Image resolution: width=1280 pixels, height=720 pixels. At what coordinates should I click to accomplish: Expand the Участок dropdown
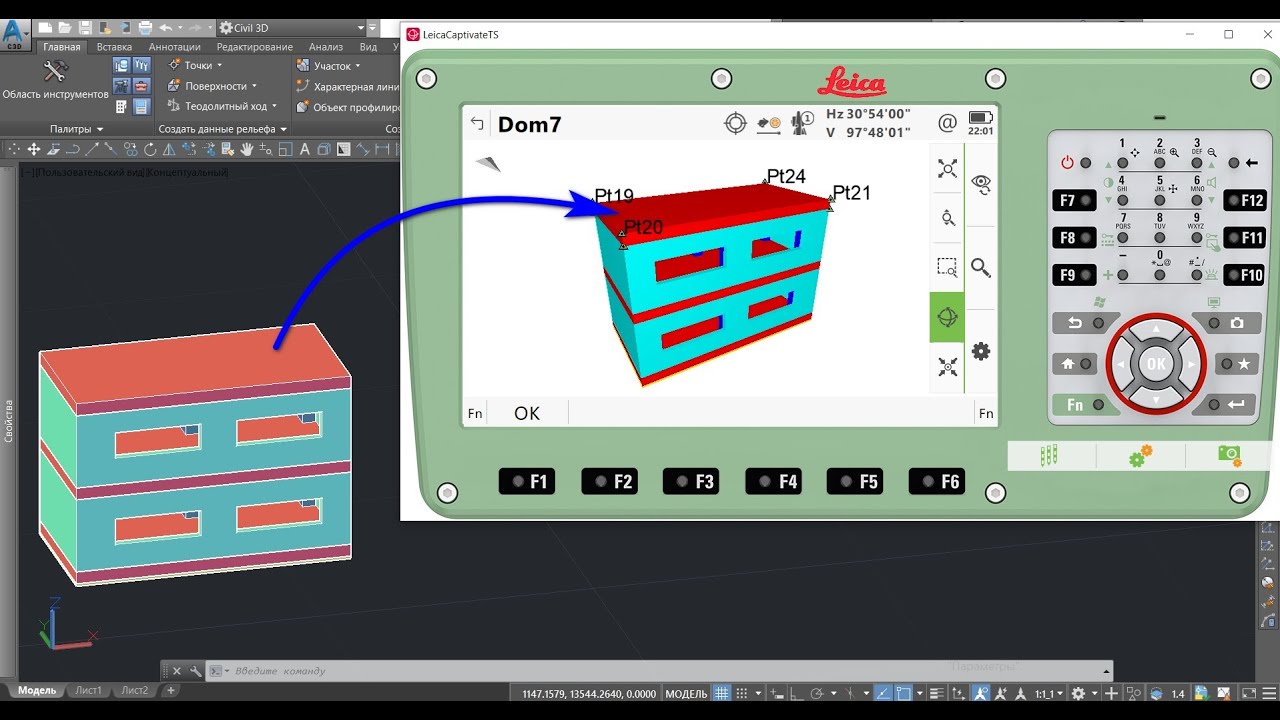point(328,66)
